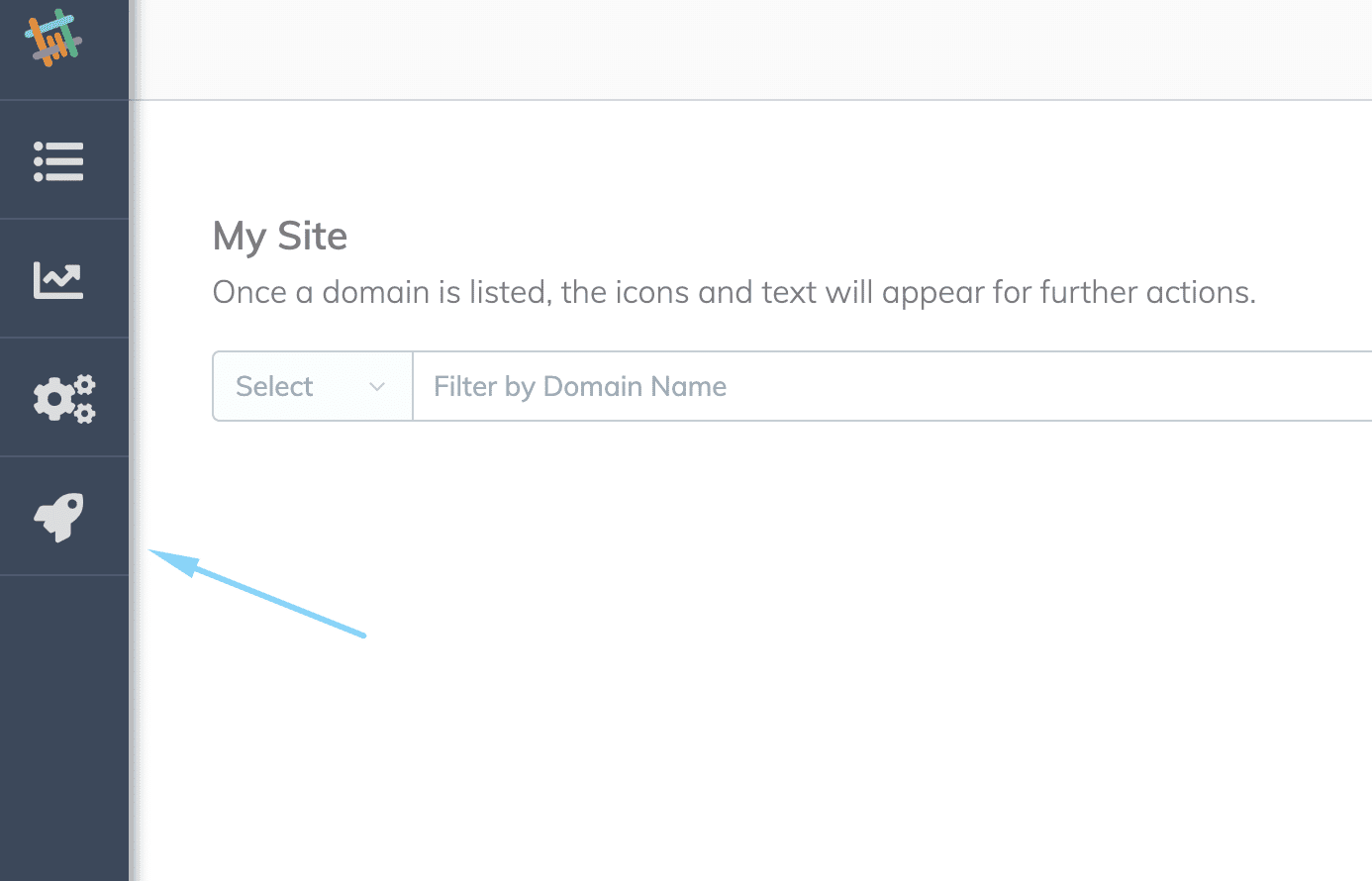
Task: Click the small lower gear in settings icon
Action: coord(85,413)
